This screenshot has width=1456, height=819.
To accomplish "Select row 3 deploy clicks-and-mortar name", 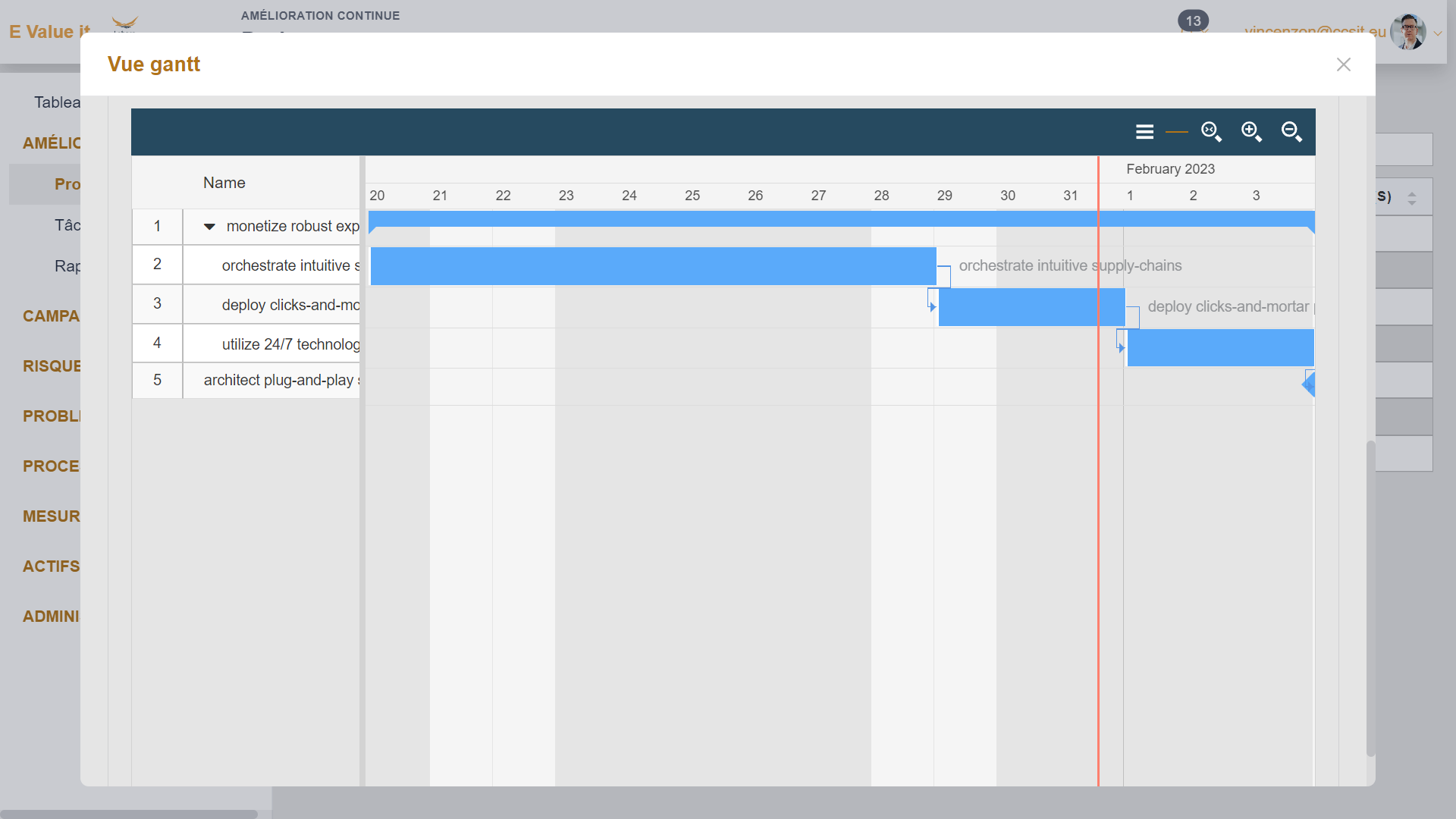I will coord(290,305).
